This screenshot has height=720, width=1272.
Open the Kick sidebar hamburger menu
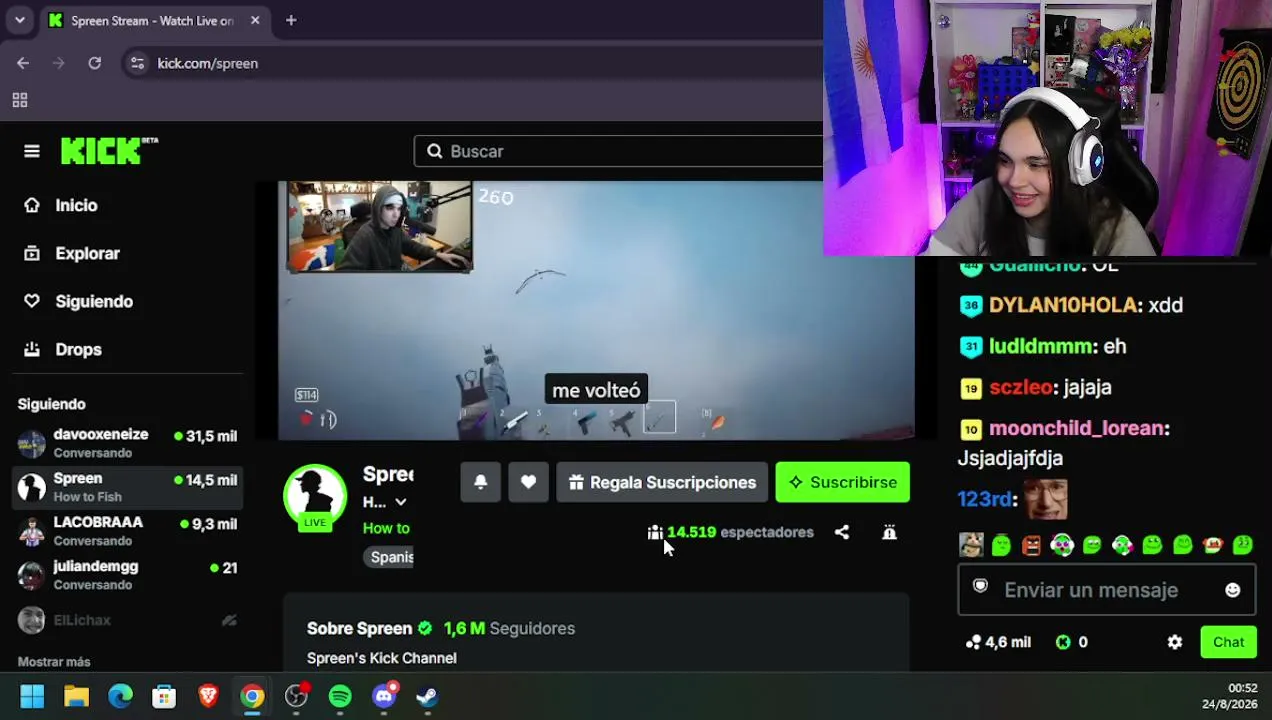click(x=32, y=151)
